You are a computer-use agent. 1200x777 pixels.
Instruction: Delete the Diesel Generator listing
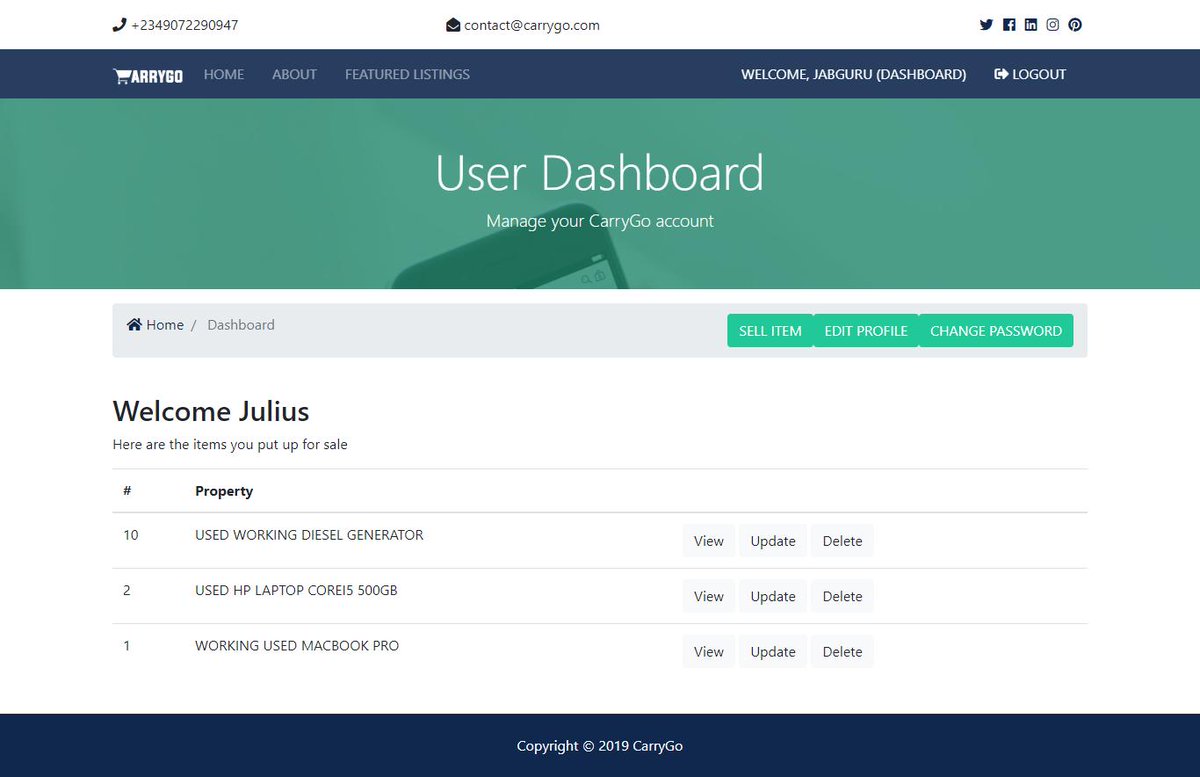(x=842, y=541)
